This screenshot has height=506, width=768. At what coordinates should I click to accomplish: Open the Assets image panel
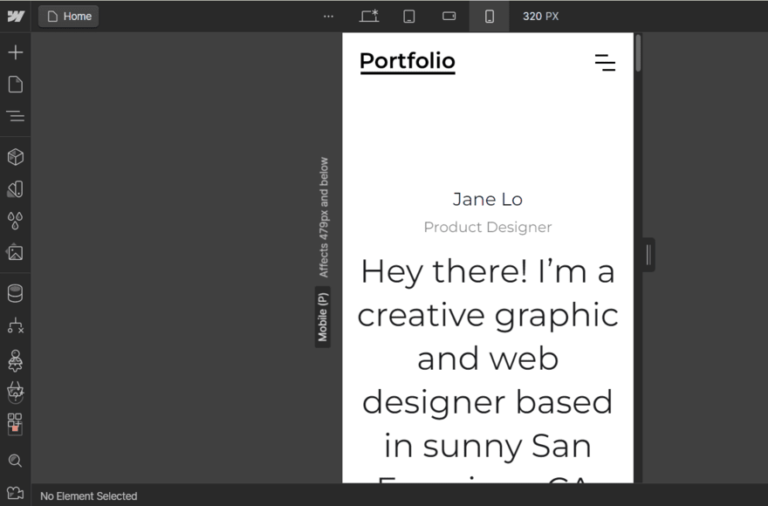click(15, 252)
